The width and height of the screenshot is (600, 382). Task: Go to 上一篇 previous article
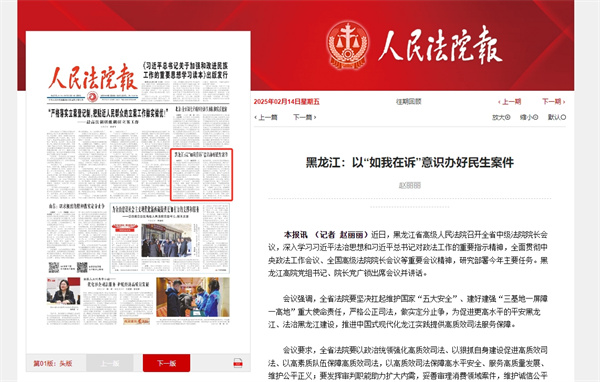click(266, 117)
